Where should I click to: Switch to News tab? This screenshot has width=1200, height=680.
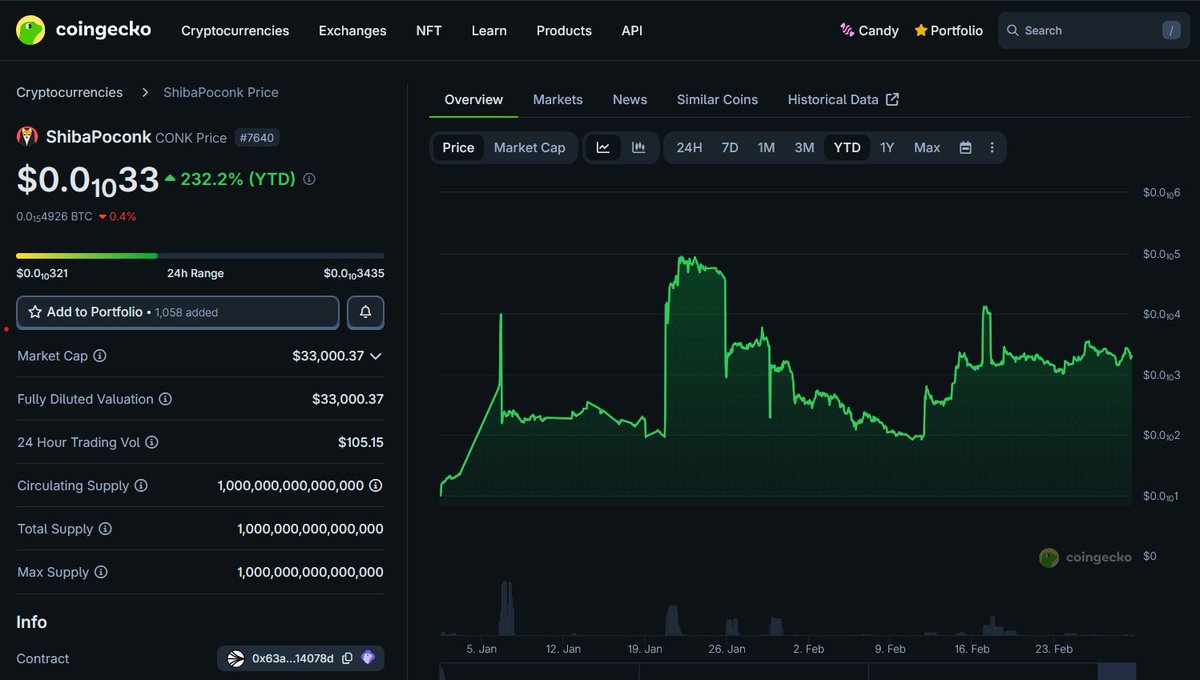click(x=630, y=100)
